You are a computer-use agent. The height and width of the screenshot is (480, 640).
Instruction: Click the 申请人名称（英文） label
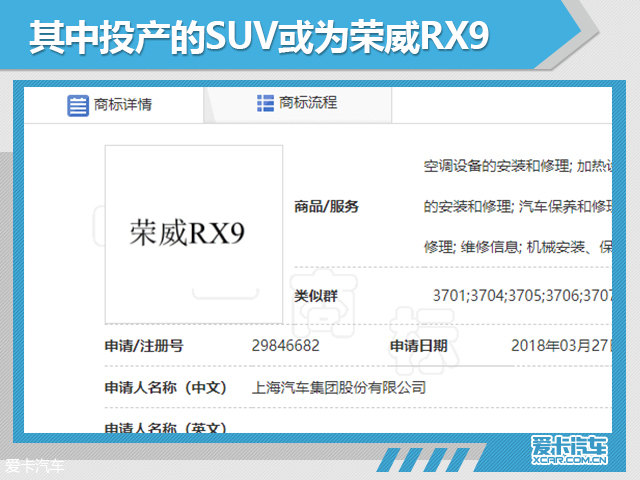coord(166,427)
